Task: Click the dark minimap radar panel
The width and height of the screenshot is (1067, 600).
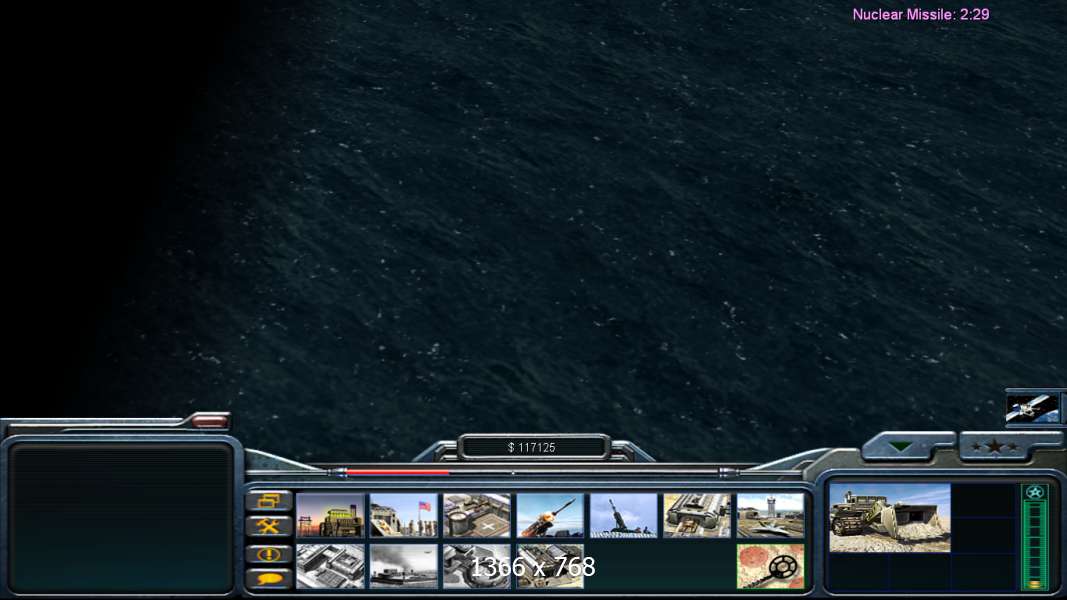Action: tap(120, 518)
